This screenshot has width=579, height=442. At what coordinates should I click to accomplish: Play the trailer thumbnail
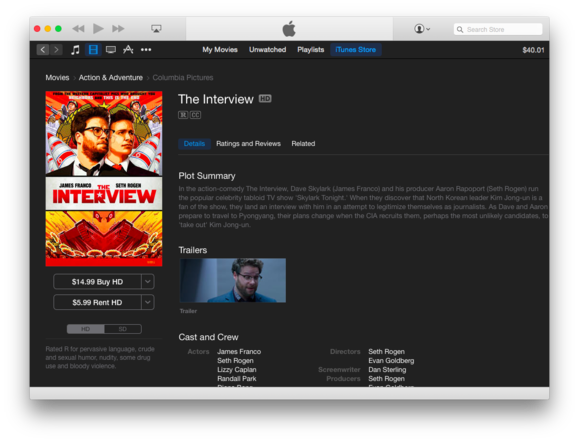[x=233, y=280]
